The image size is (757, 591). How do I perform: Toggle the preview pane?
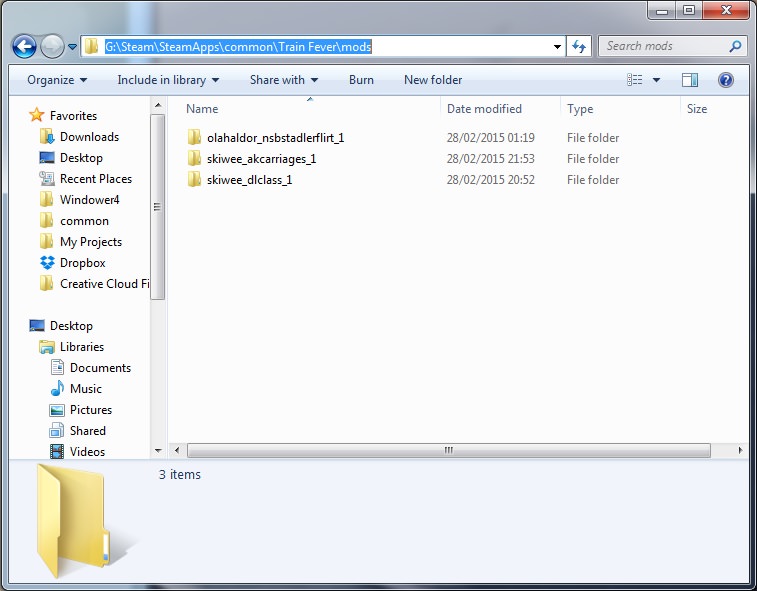690,80
